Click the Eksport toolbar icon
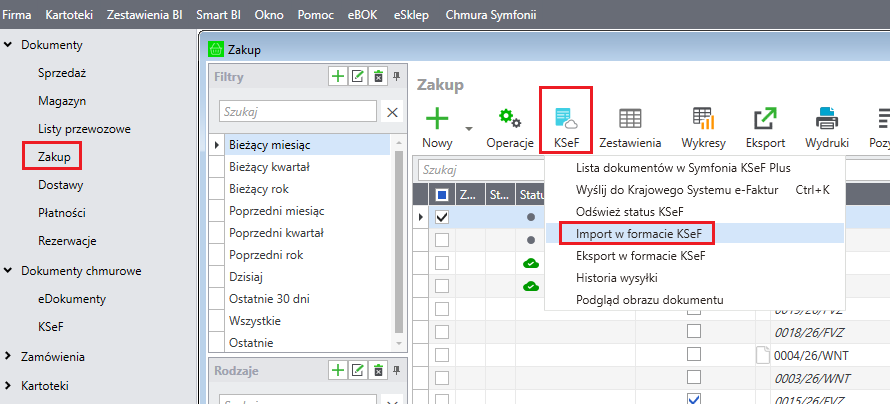 click(765, 119)
